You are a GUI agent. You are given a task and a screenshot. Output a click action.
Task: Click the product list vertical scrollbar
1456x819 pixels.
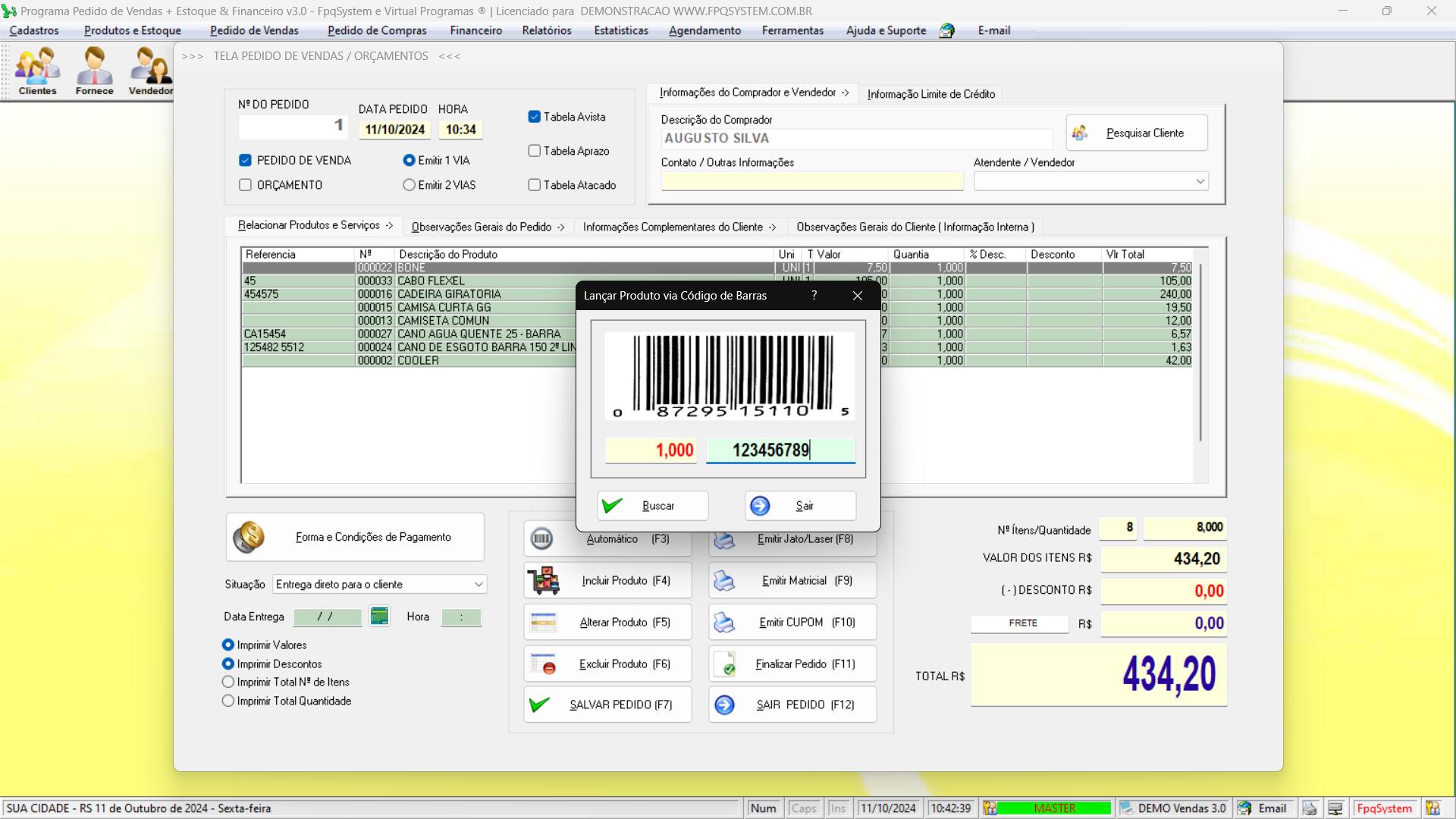pyautogui.click(x=1200, y=352)
